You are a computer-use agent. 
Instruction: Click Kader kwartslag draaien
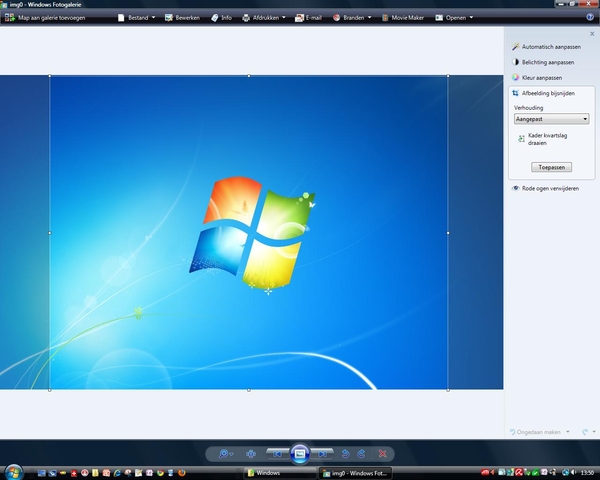point(547,139)
